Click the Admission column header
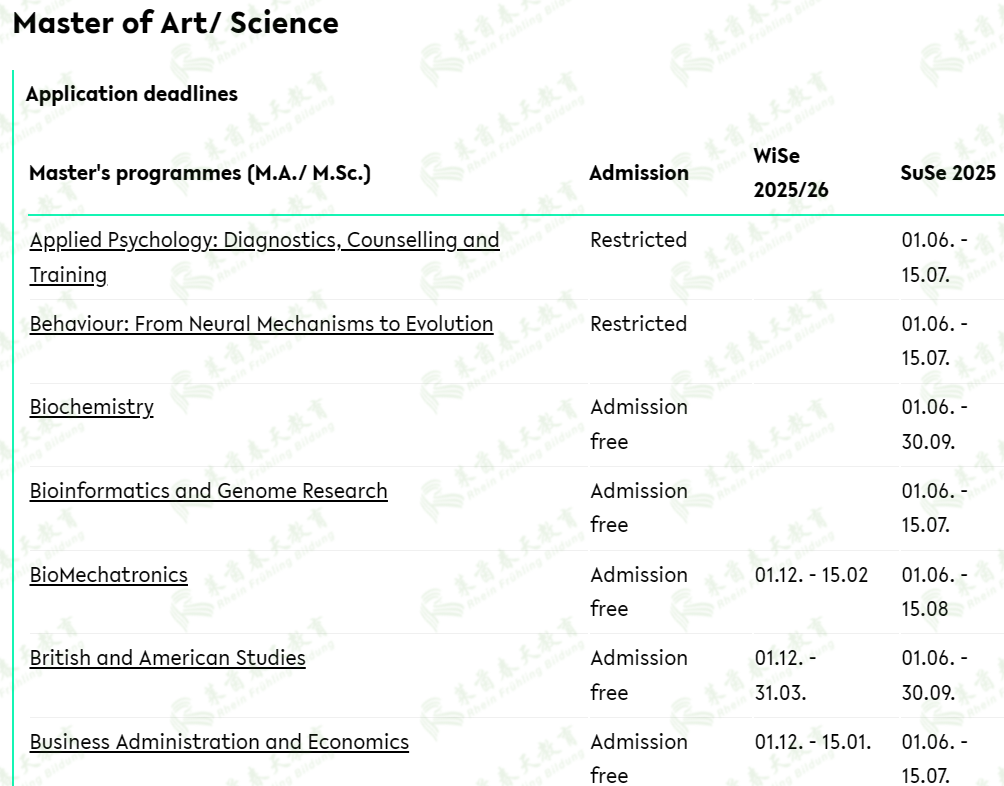The height and width of the screenshot is (786, 1004). (639, 173)
